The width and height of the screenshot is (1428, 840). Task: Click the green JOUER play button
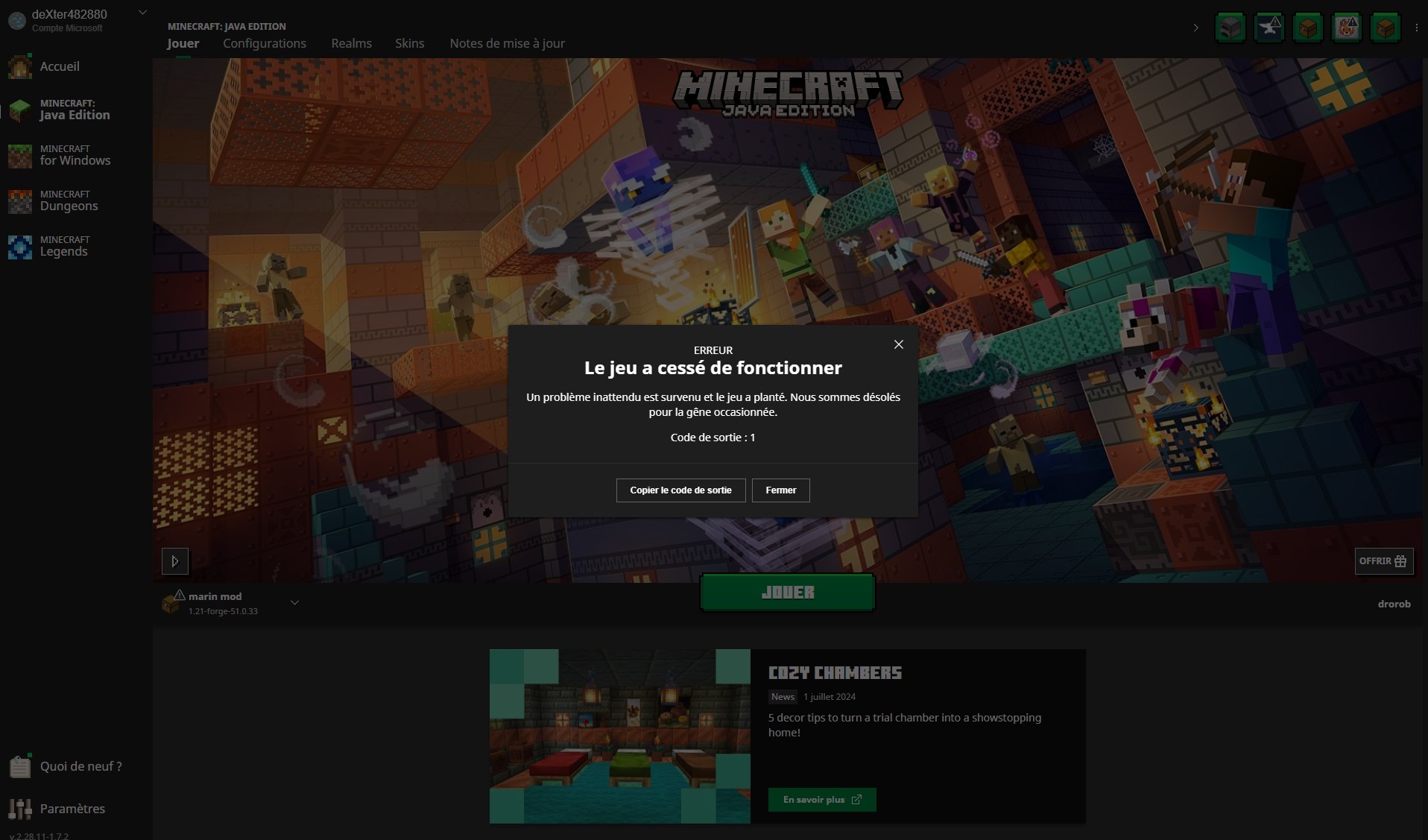788,593
